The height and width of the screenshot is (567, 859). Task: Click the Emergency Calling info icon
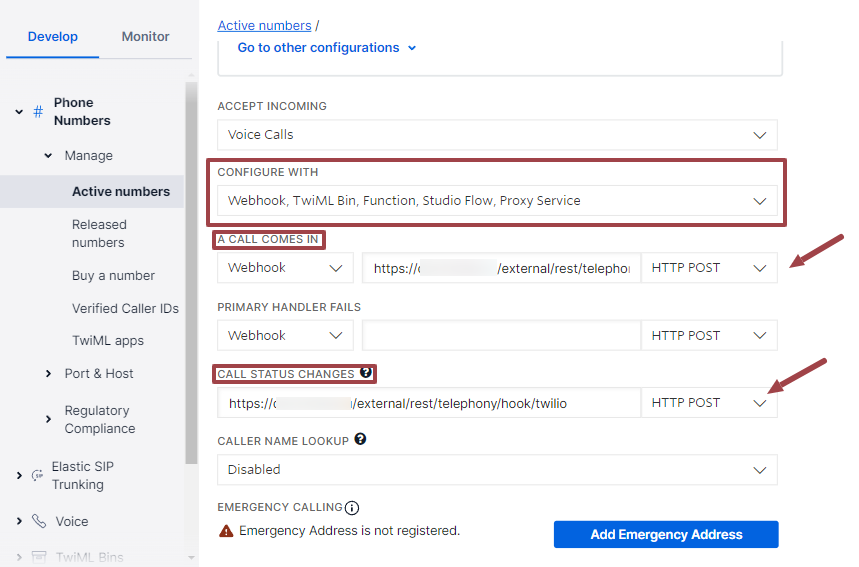point(352,507)
